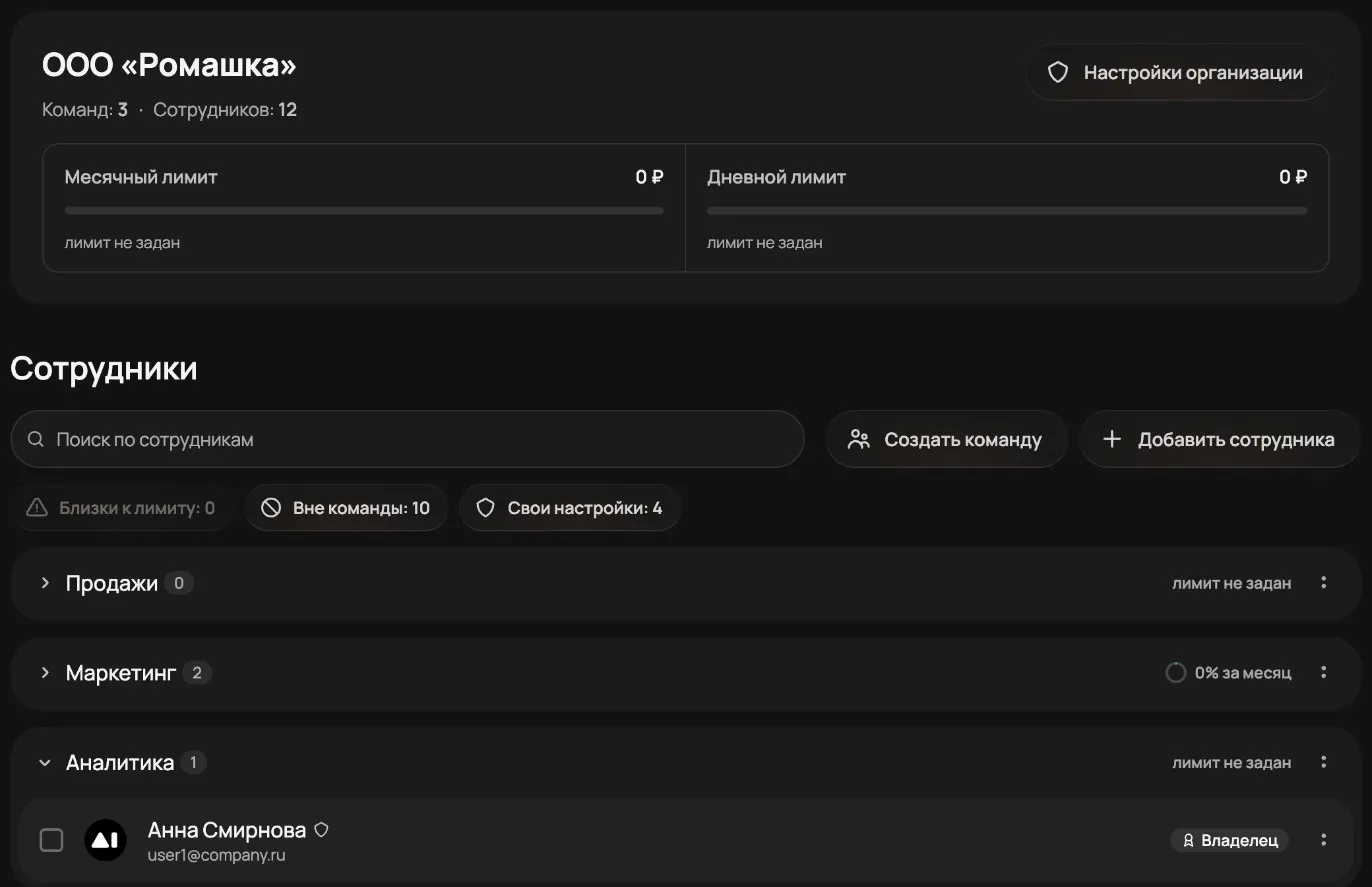The height and width of the screenshot is (887, 1372).
Task: Click the Продажи team name
Action: point(112,583)
